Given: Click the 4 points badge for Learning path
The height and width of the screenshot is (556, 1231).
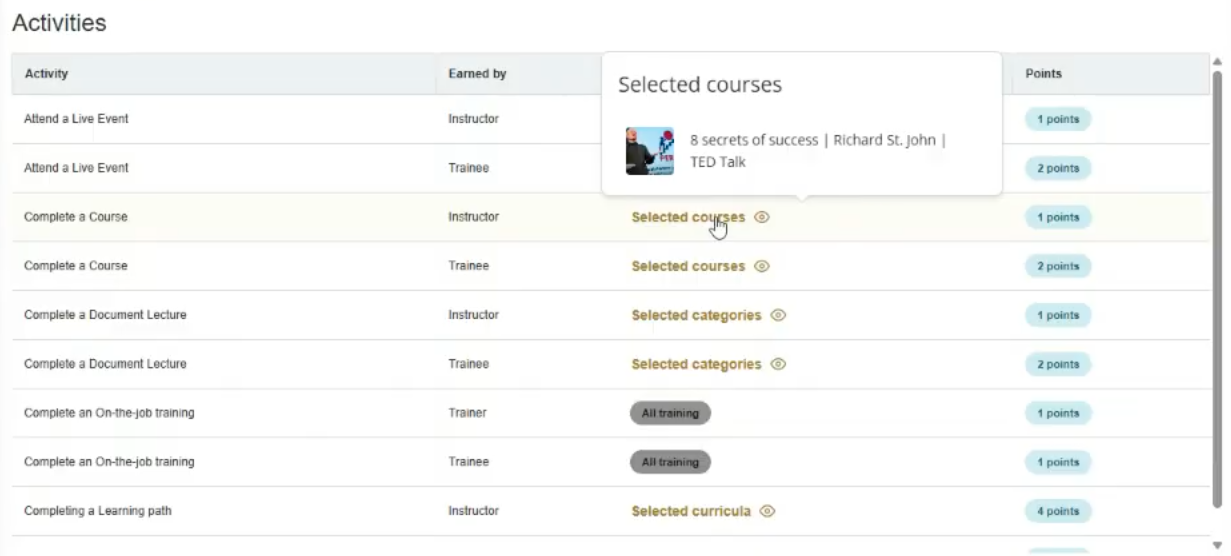Looking at the screenshot, I should click(1057, 511).
